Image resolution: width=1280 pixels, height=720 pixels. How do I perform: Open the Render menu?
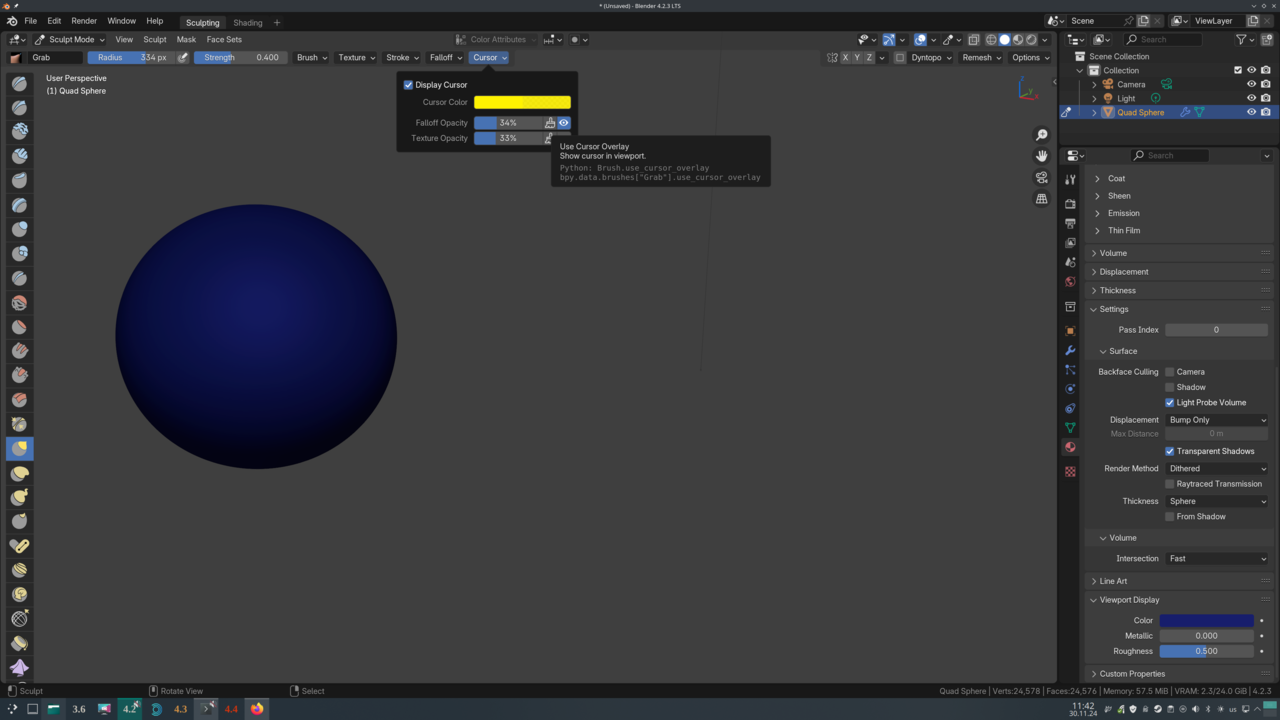pos(84,21)
